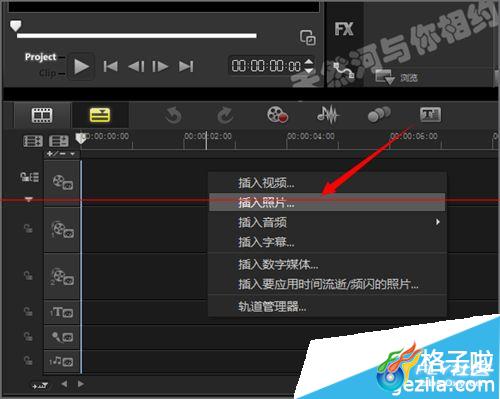Viewport: 500px width, 399px height.
Task: Open the Subtitle Editor icon
Action: click(430, 115)
